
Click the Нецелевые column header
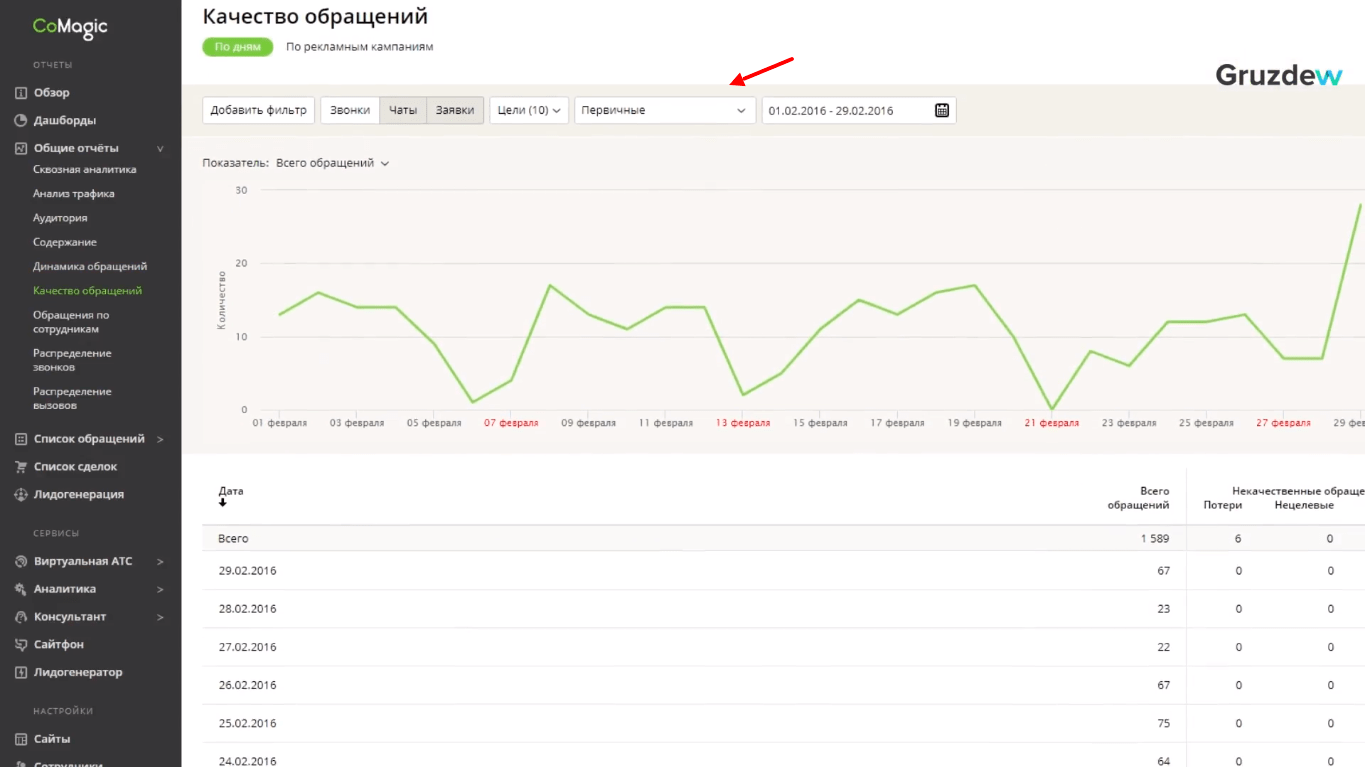pos(1304,505)
